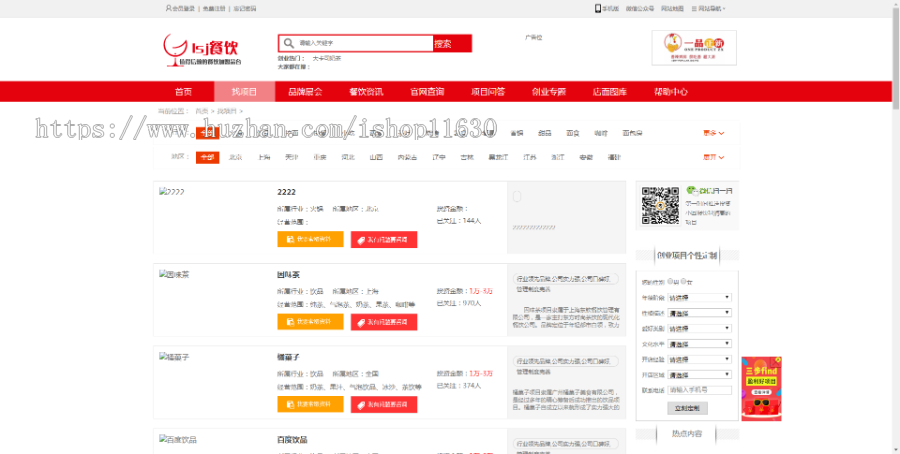This screenshot has width=900, height=454.
Task: Click the 三步find floating promo banner
Action: [761, 388]
